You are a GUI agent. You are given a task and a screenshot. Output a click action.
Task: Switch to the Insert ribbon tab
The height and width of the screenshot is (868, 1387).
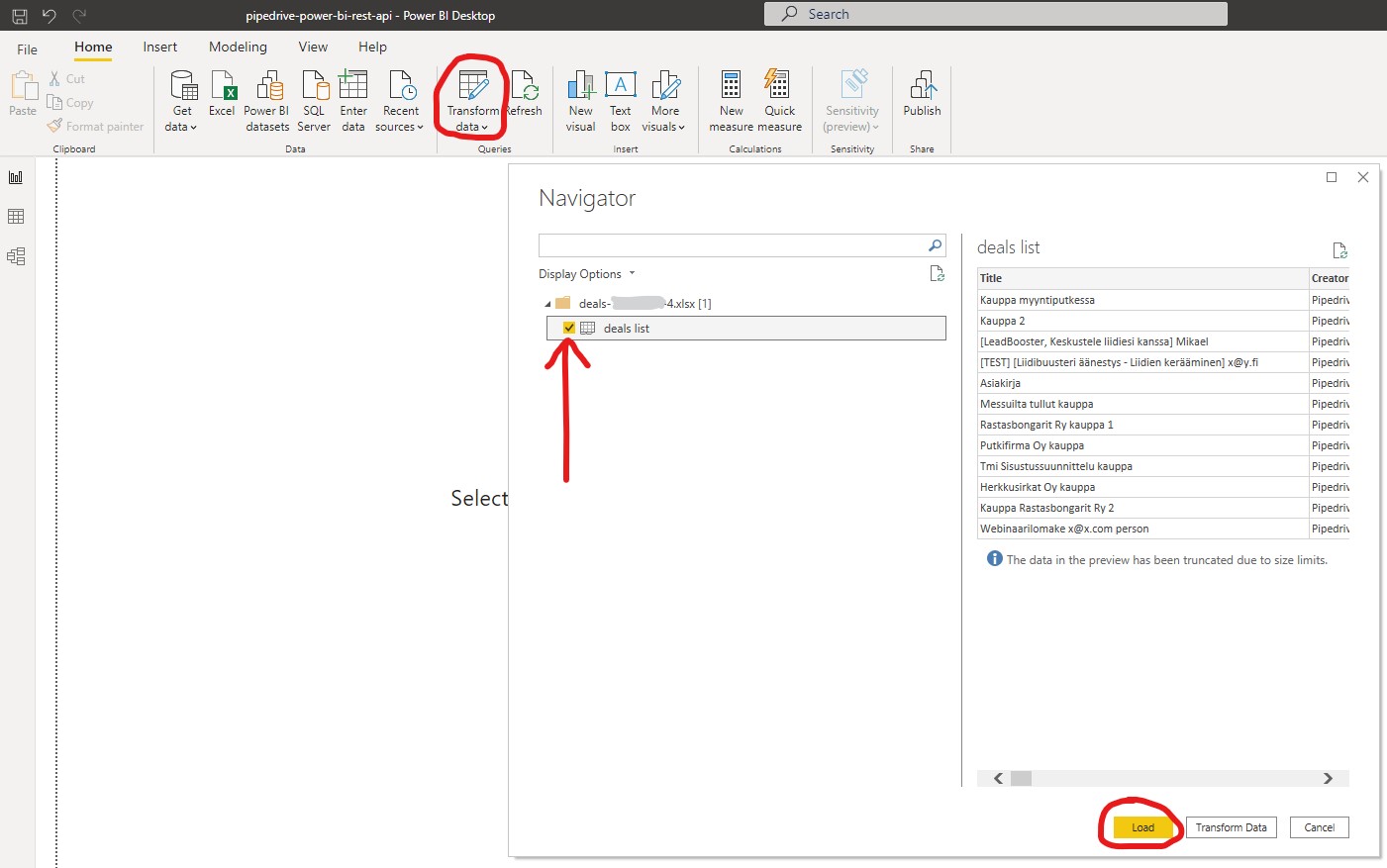pyautogui.click(x=160, y=47)
